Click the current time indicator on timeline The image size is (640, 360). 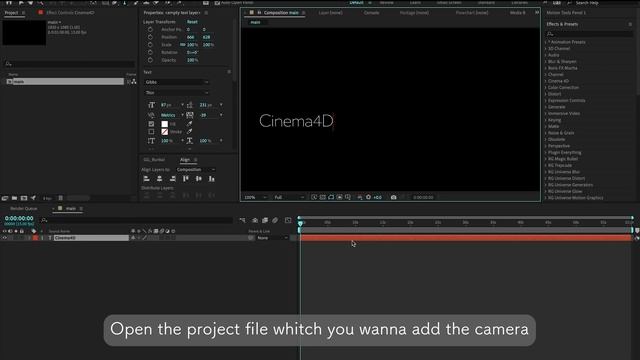coord(300,223)
